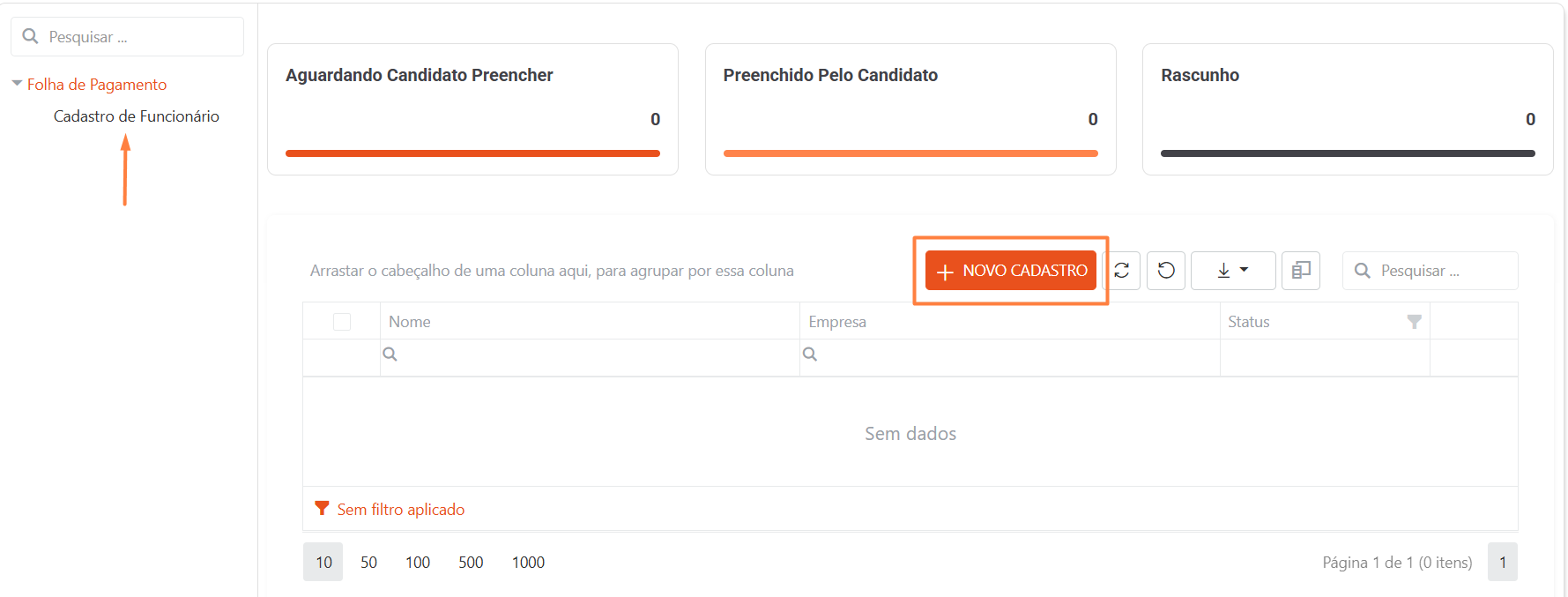Screen dimensions: 1568x597
Task: Click the search icon in Nome filter row
Action: [x=390, y=354]
